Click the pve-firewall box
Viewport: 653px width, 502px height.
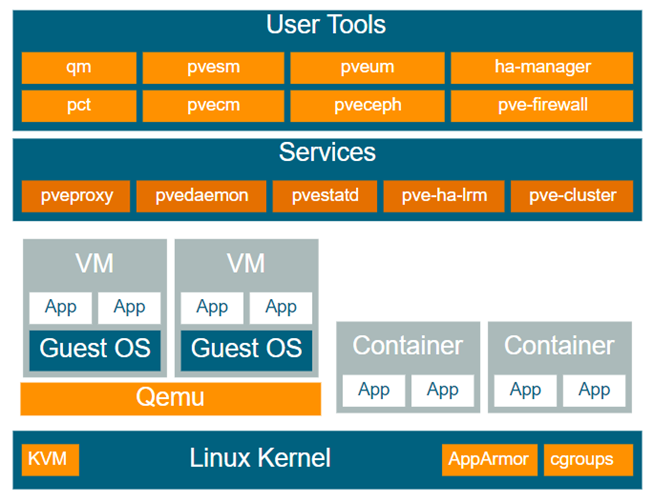click(542, 106)
